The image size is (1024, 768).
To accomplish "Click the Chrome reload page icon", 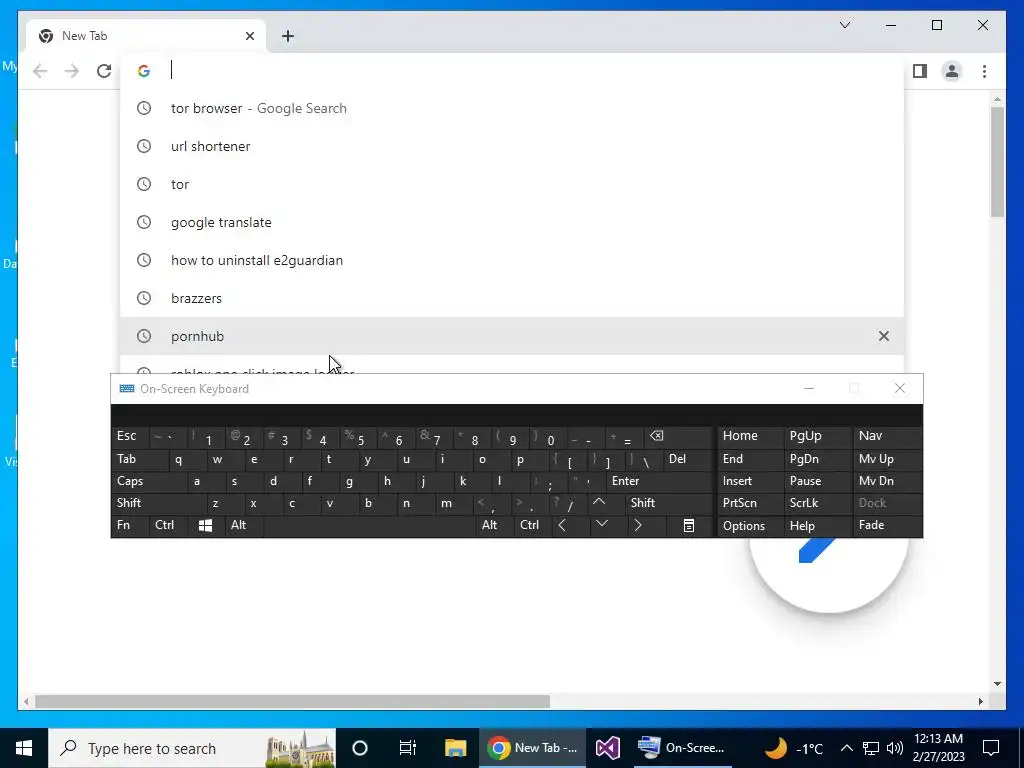I will click(104, 71).
